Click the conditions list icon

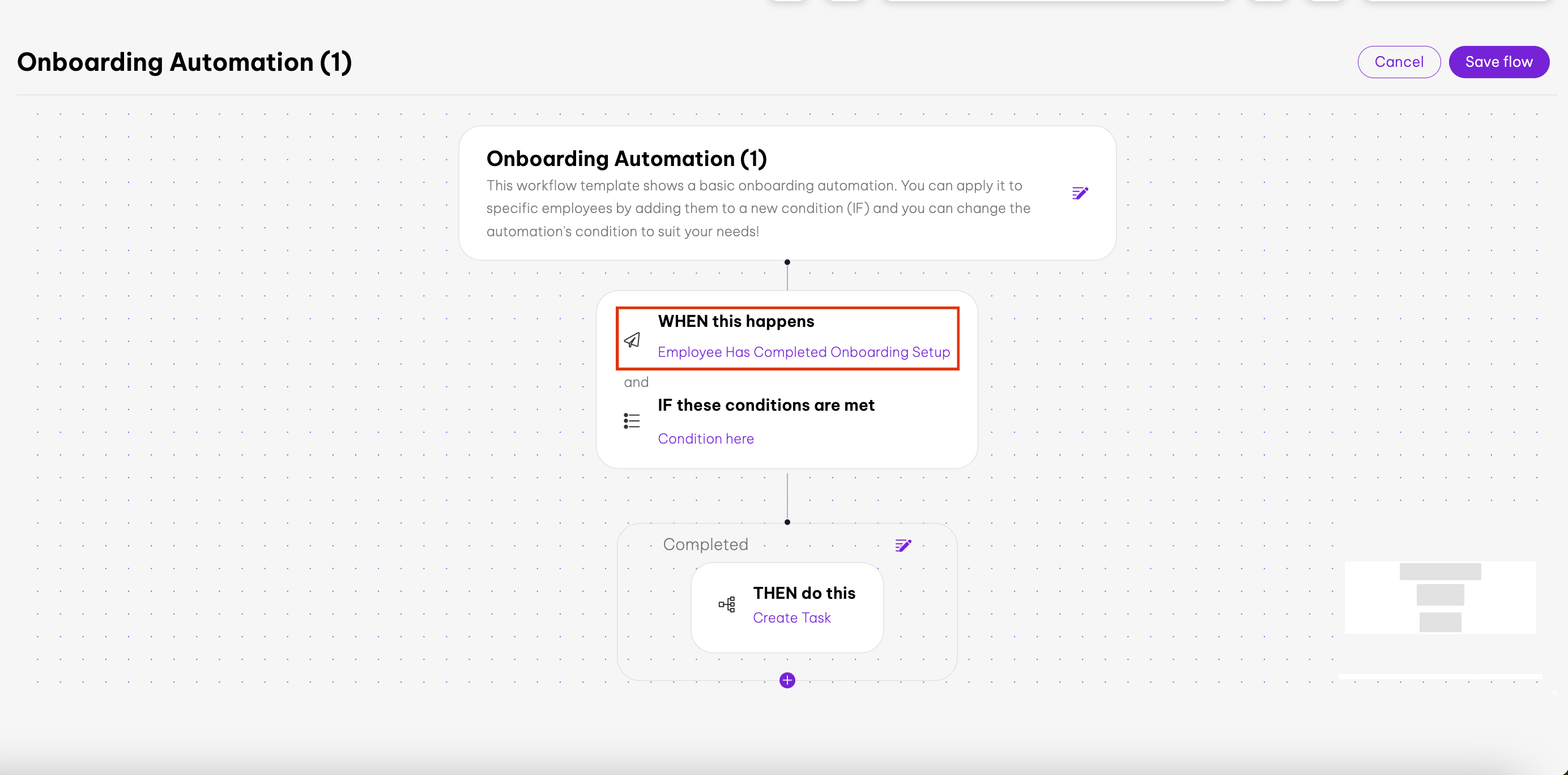coord(632,421)
